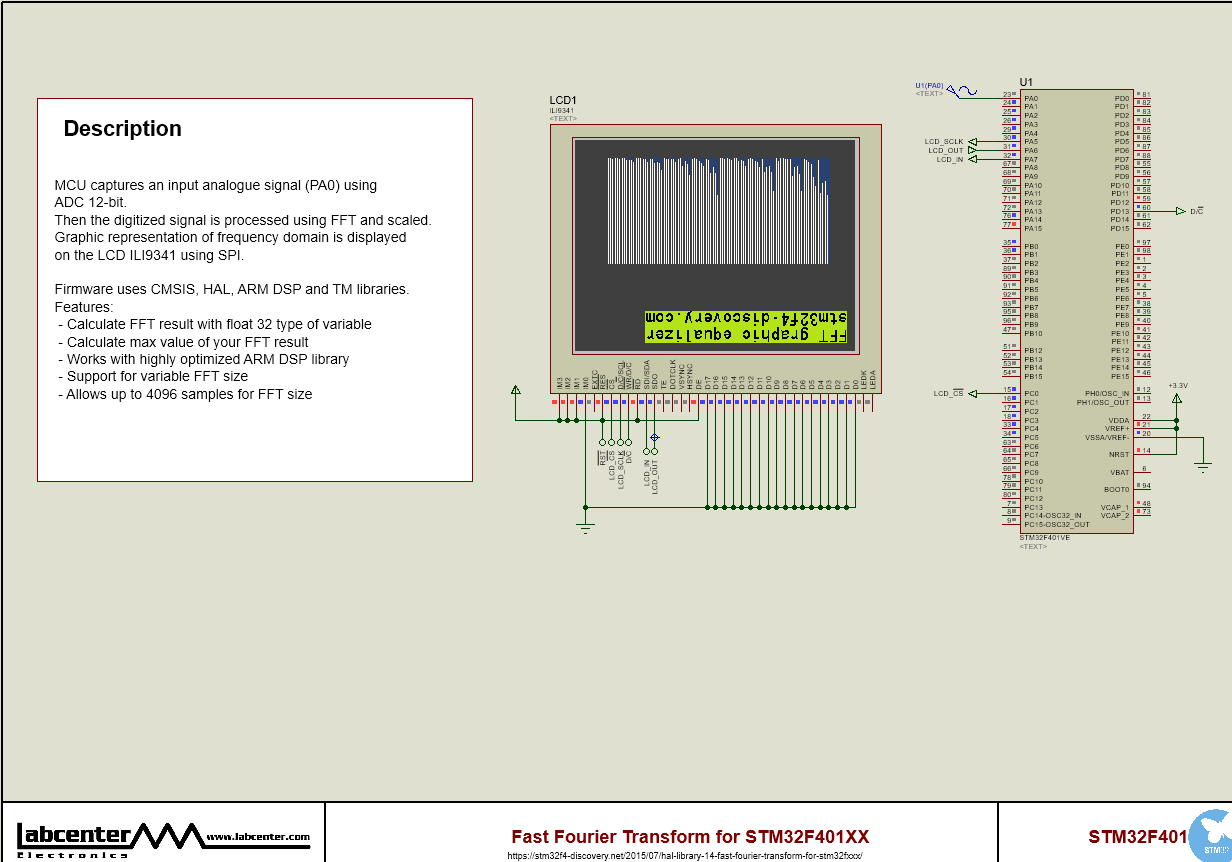Select the LCD_IN terminal arrow on PA7
The height and width of the screenshot is (862, 1232).
pyautogui.click(x=972, y=159)
